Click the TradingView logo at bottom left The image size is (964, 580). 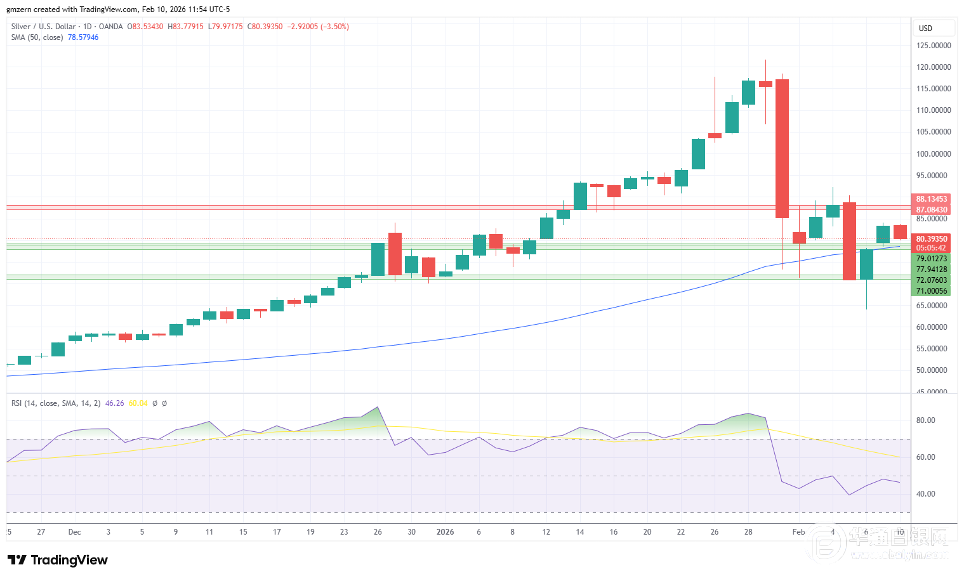click(58, 560)
